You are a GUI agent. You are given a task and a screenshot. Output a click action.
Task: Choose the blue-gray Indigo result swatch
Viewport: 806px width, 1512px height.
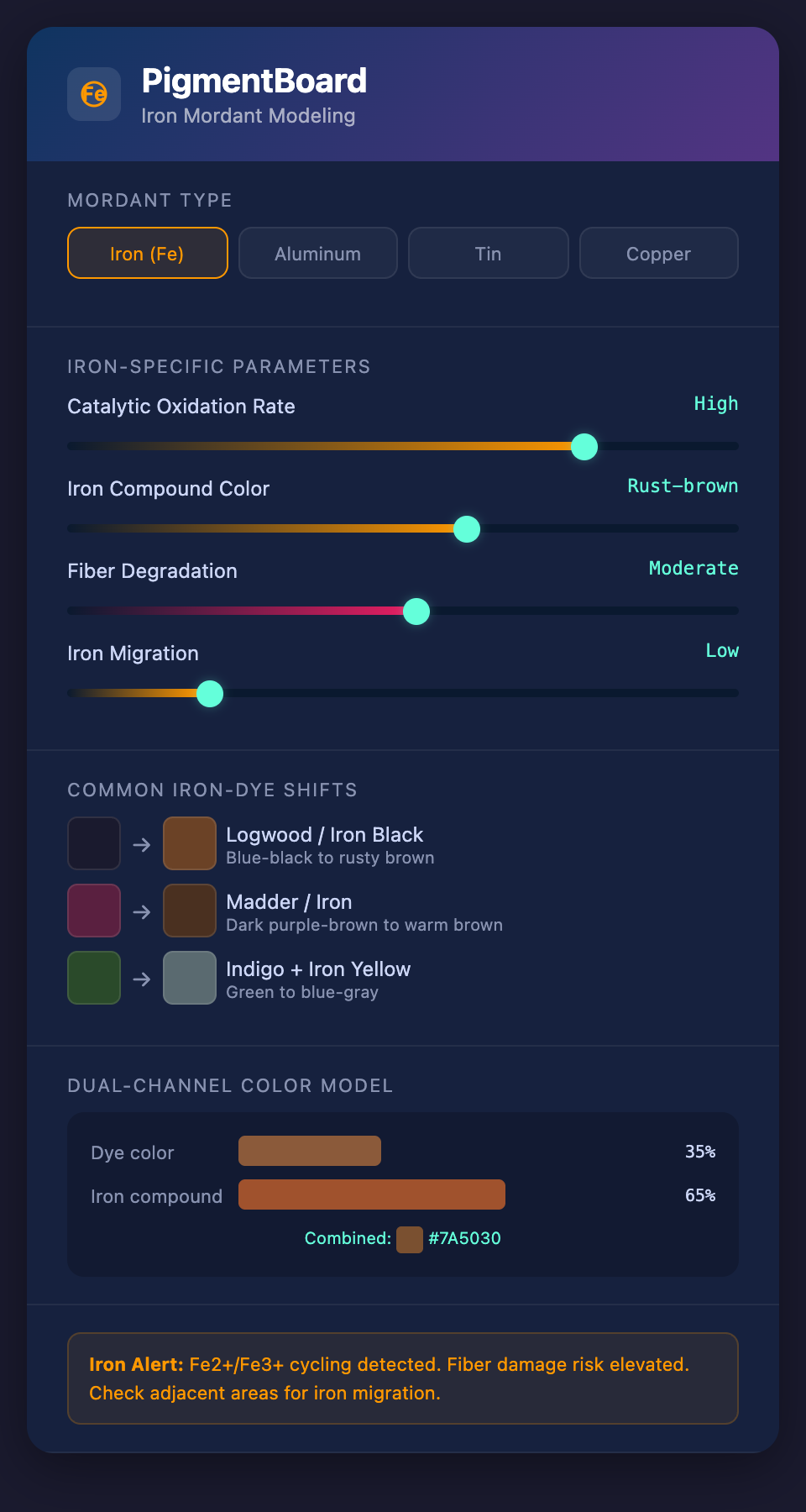click(190, 978)
